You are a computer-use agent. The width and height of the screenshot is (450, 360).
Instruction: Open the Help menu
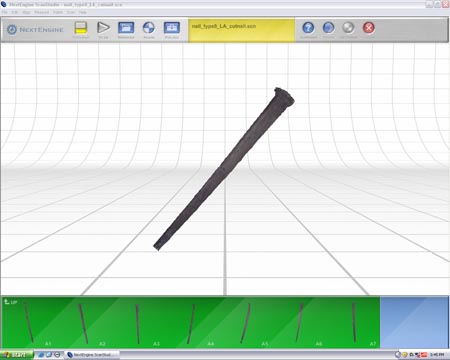click(83, 12)
